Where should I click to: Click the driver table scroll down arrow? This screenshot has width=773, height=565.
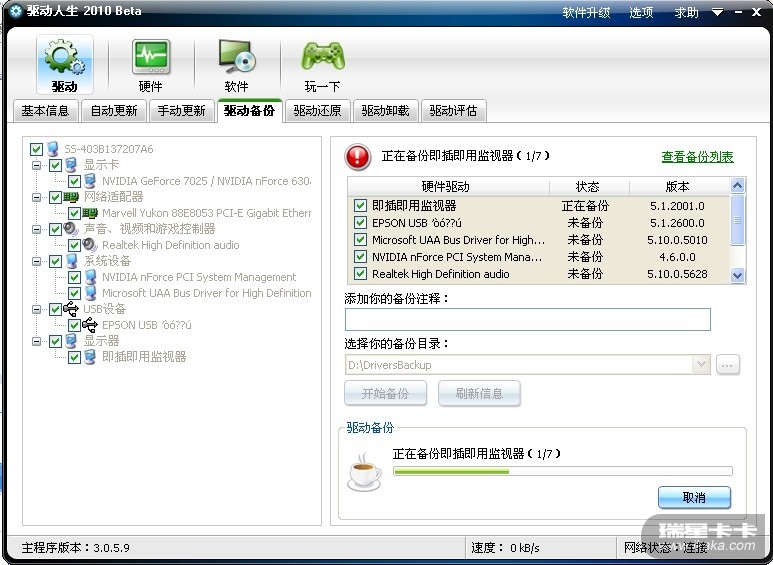click(738, 275)
